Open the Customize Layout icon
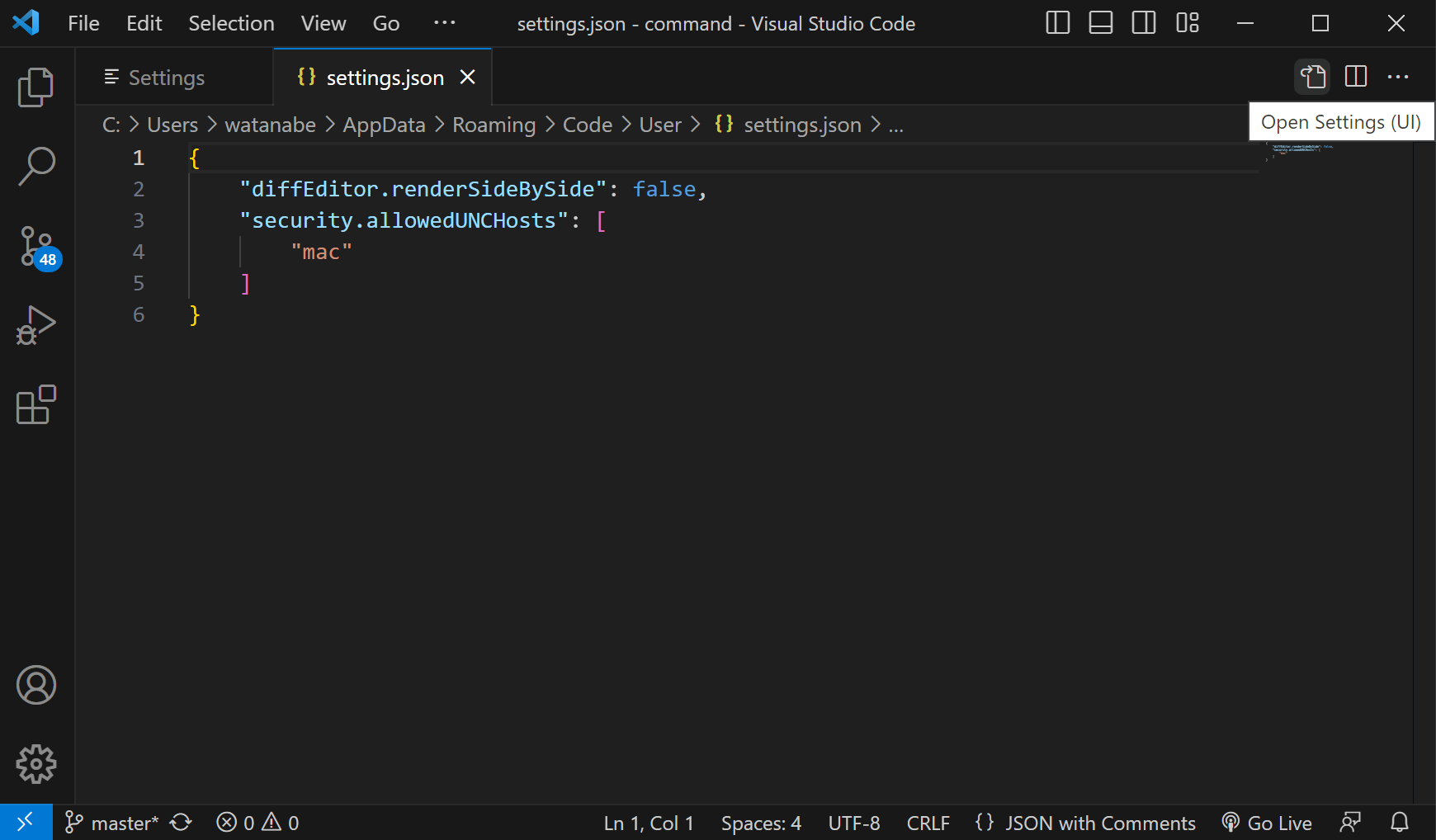 tap(1188, 23)
